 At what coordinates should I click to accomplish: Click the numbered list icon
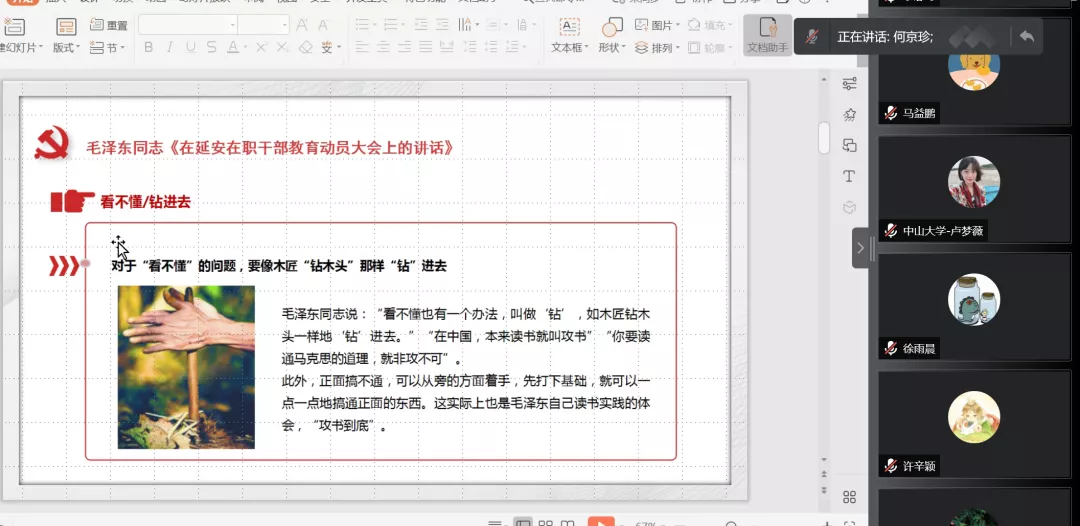pyautogui.click(x=391, y=25)
